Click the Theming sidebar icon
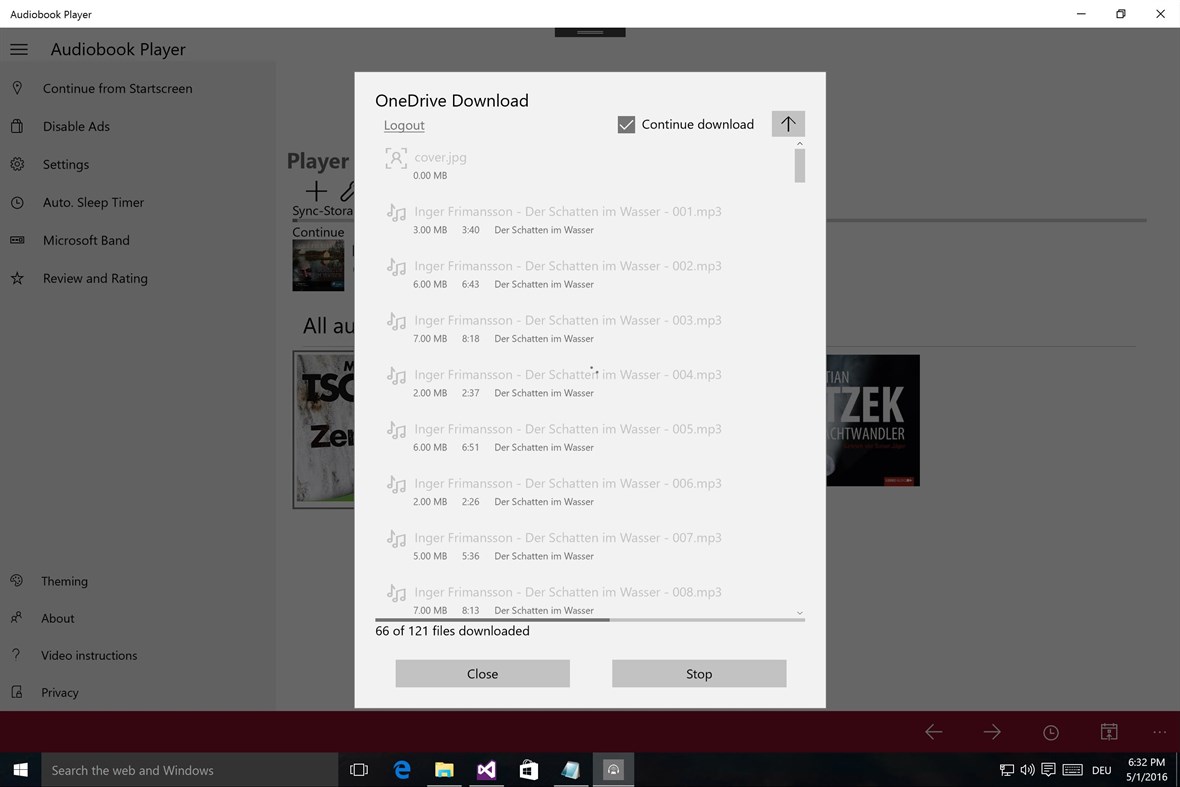The height and width of the screenshot is (787, 1180). click(17, 581)
